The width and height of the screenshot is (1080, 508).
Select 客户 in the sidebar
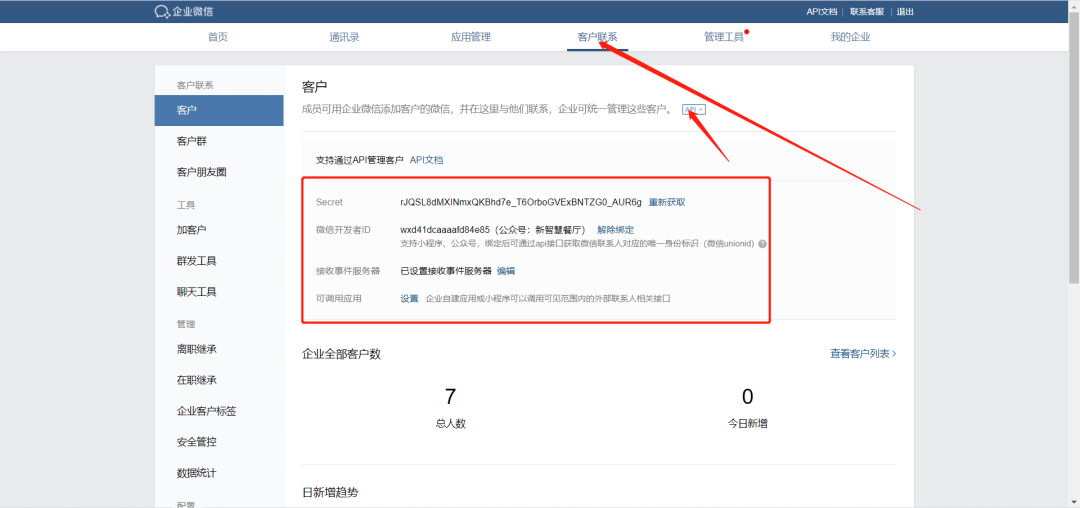[219, 110]
